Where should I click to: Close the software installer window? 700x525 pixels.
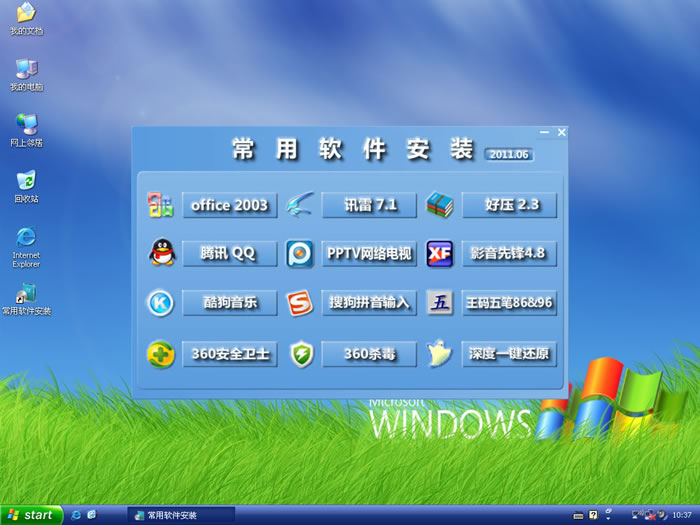pyautogui.click(x=562, y=132)
